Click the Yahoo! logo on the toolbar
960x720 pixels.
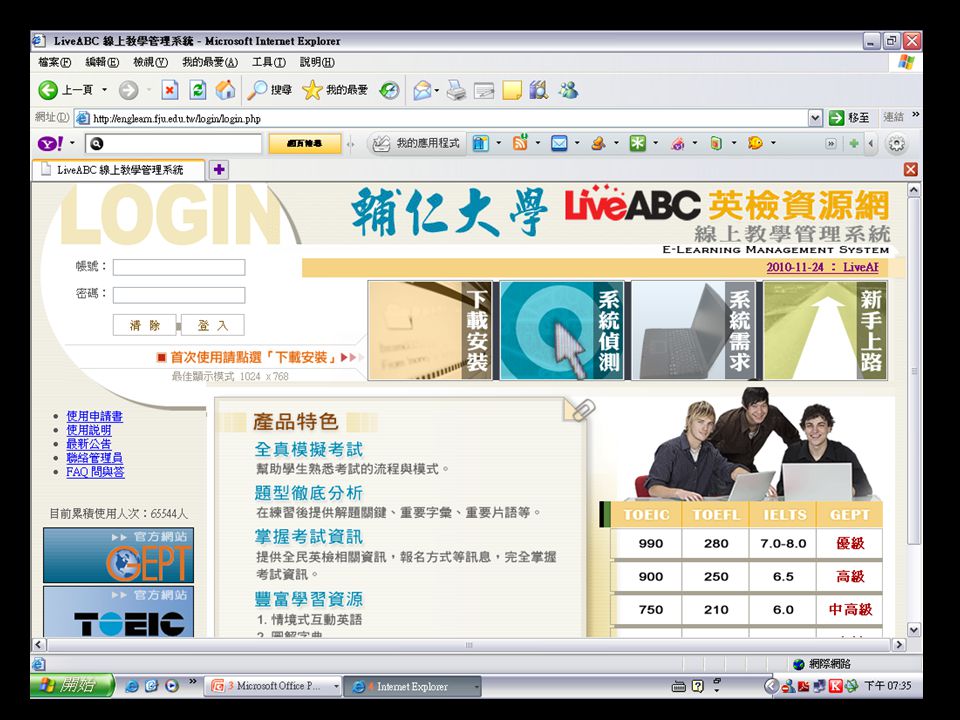tap(51, 143)
